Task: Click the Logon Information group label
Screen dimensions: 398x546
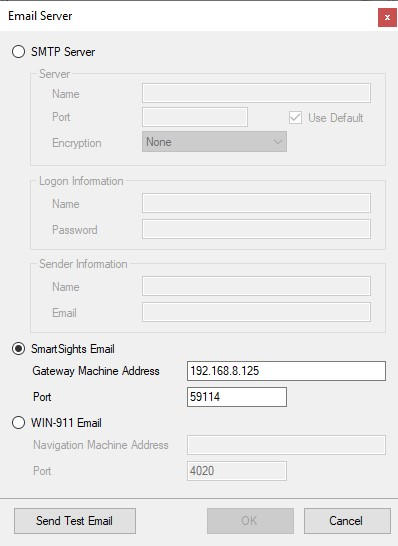Action: pos(81,181)
